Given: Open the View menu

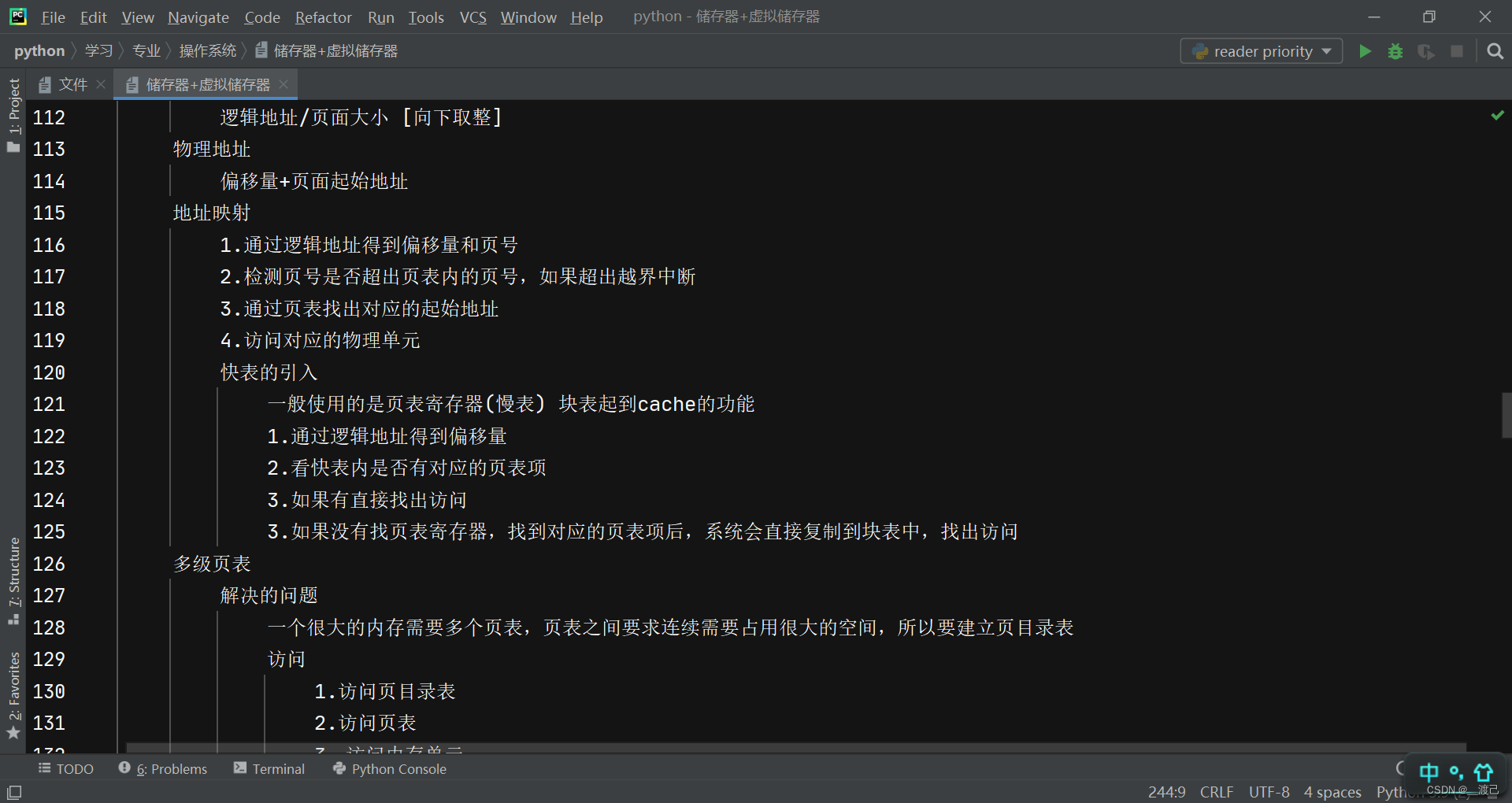Looking at the screenshot, I should tap(138, 17).
